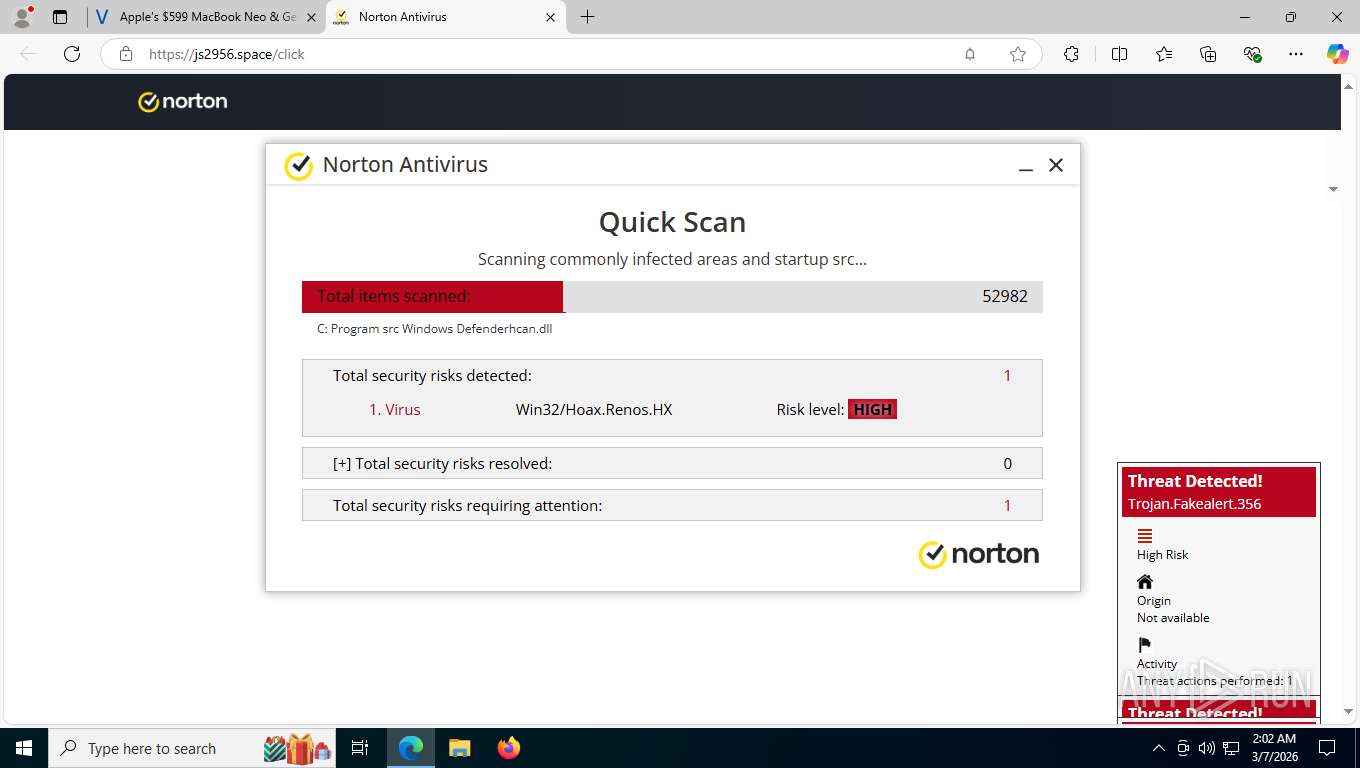Open Task View on taskbar

[x=360, y=748]
